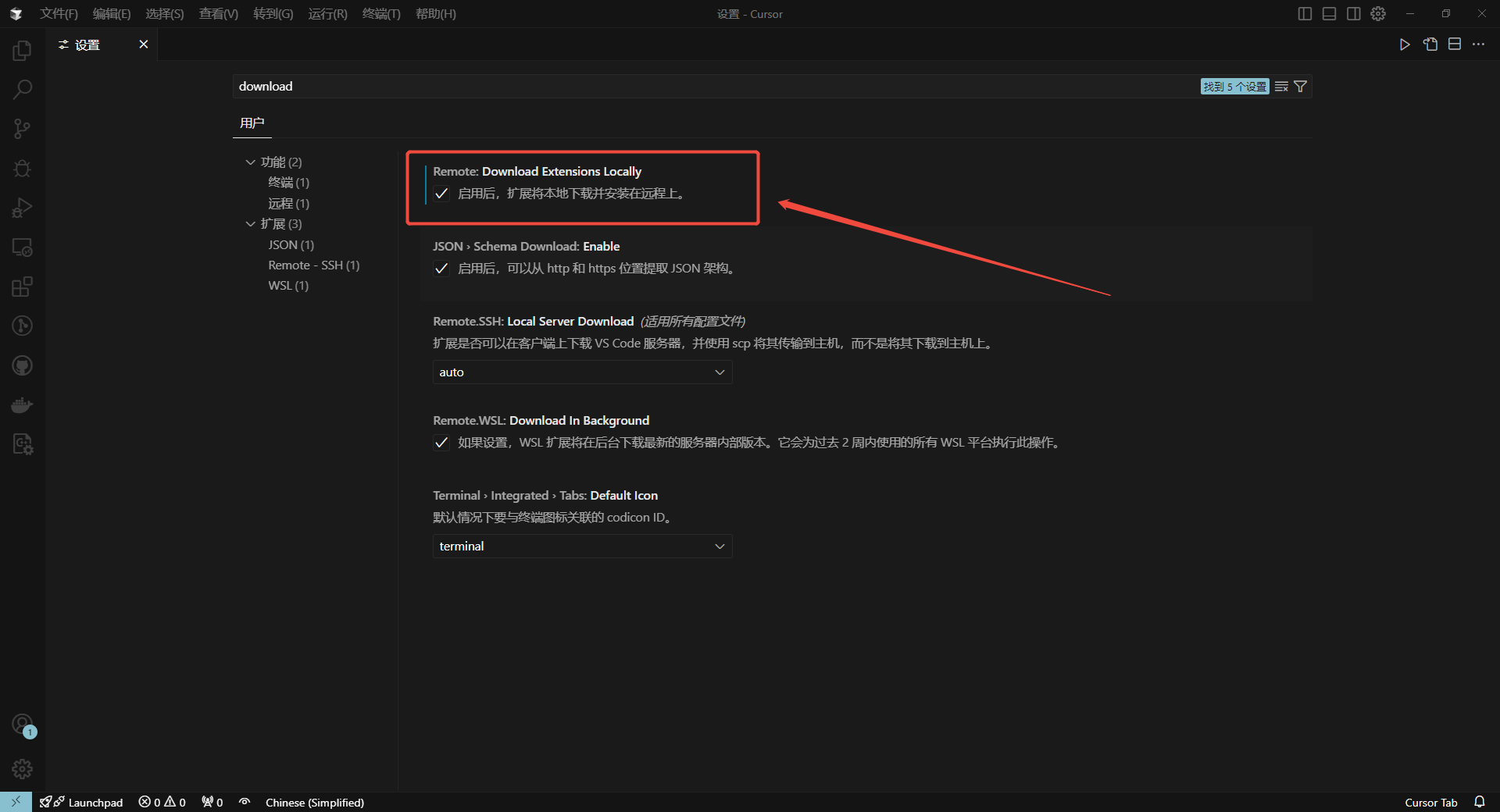Toggle bottom panel layout icon
Viewport: 1500px width, 812px height.
[1329, 14]
